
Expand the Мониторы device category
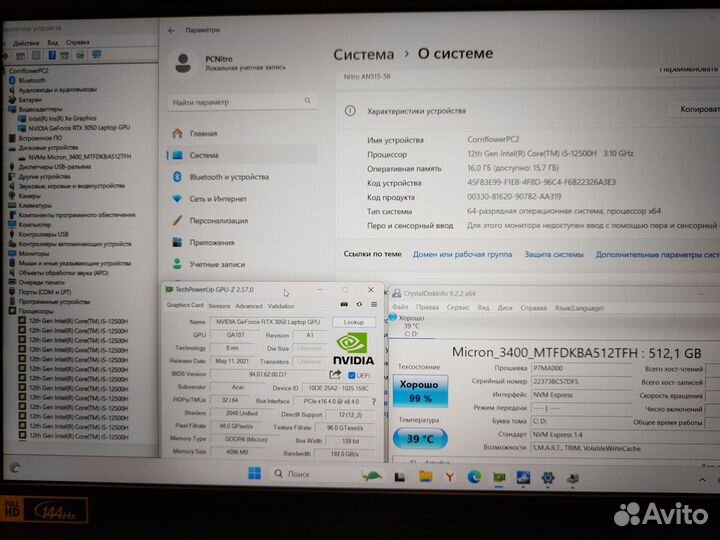pos(5,253)
